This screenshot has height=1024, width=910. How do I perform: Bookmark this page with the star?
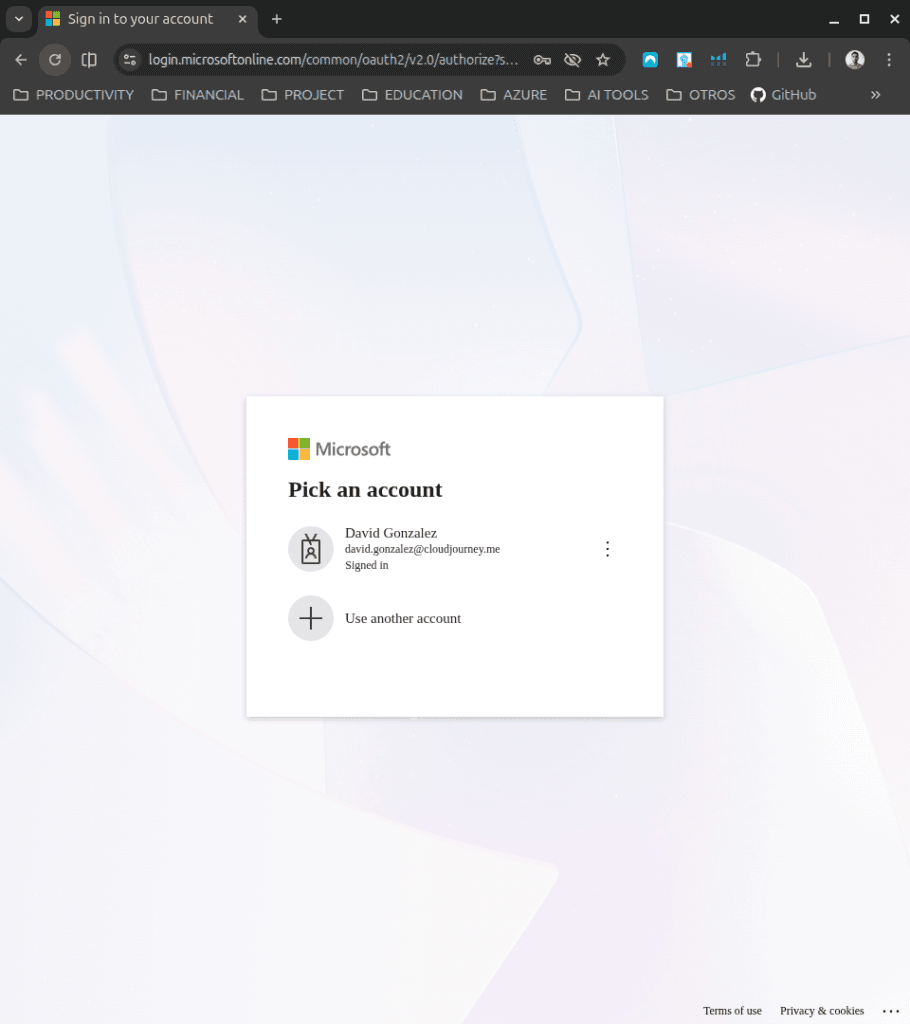point(603,60)
